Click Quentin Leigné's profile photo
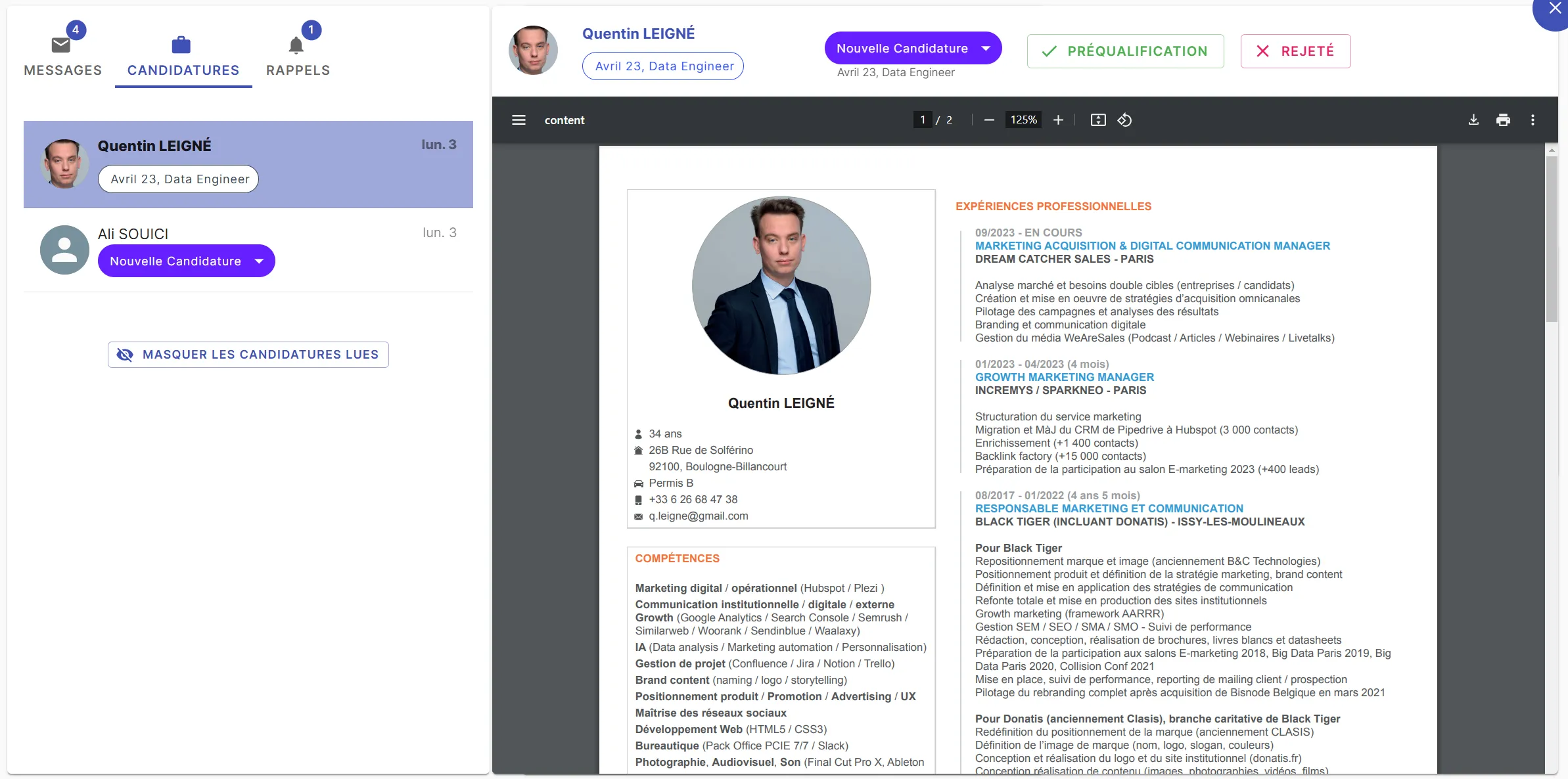 click(x=533, y=49)
